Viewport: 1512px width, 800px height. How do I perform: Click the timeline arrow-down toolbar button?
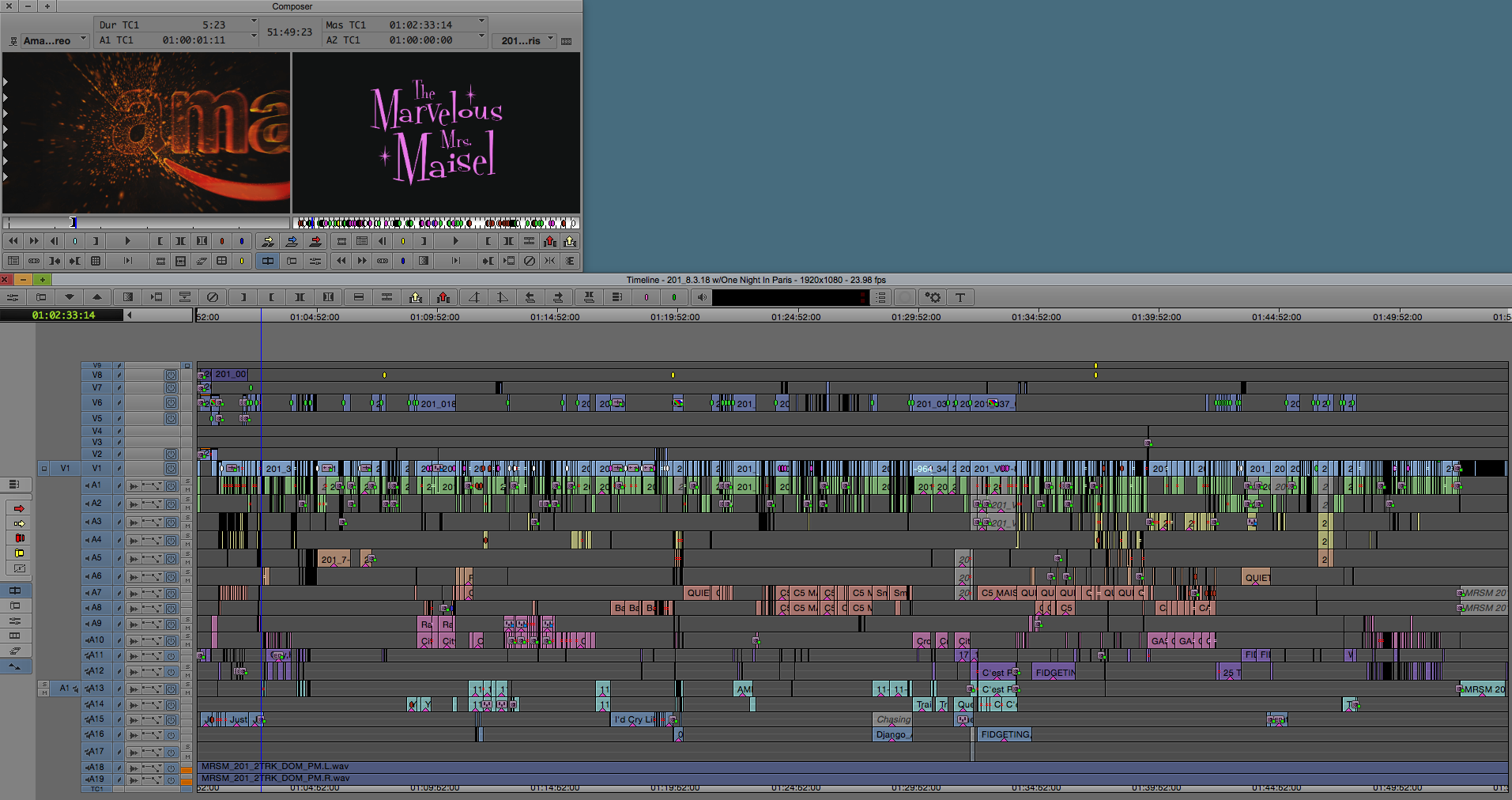point(70,297)
